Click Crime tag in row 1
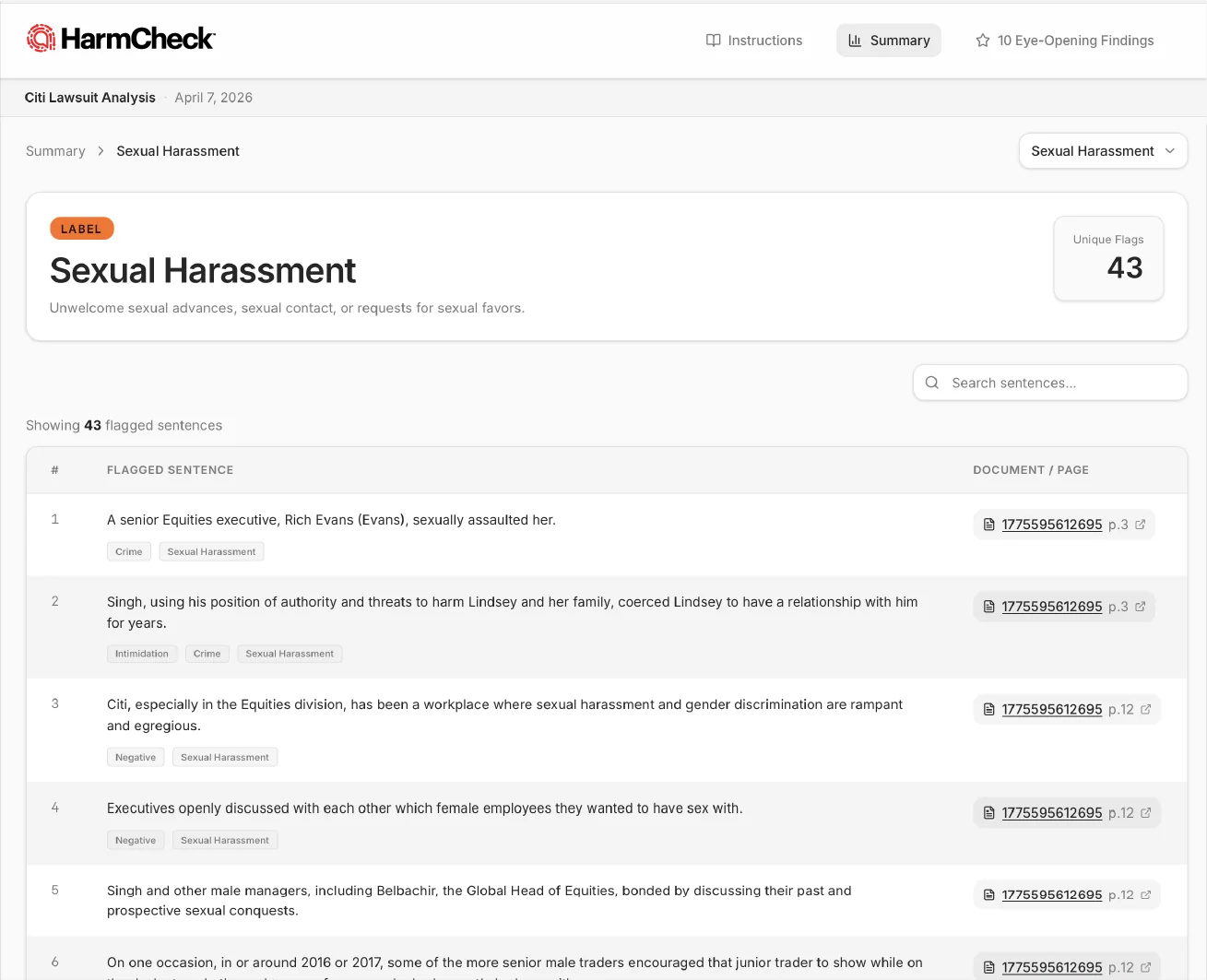The height and width of the screenshot is (980, 1207). click(x=129, y=552)
